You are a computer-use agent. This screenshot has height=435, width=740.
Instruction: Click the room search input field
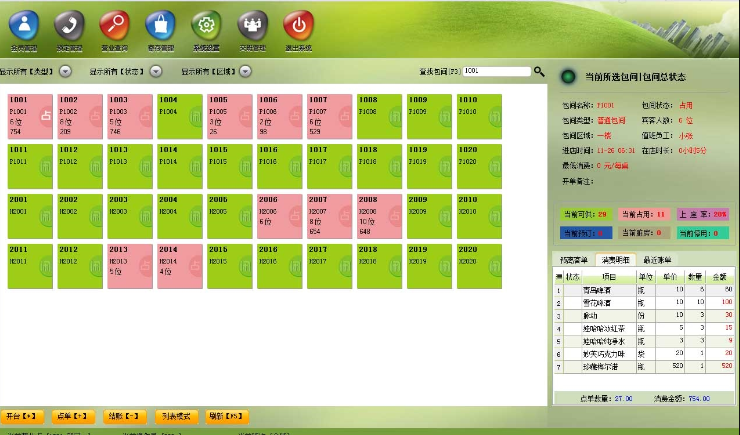[x=496, y=71]
